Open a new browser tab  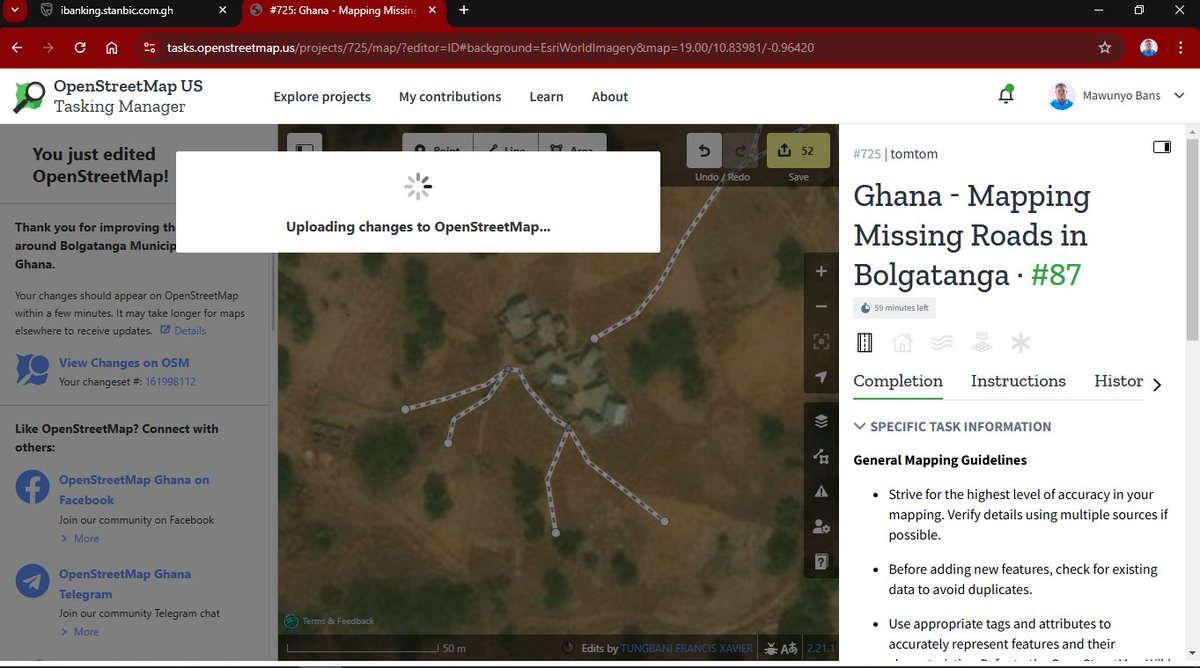pyautogui.click(x=464, y=10)
